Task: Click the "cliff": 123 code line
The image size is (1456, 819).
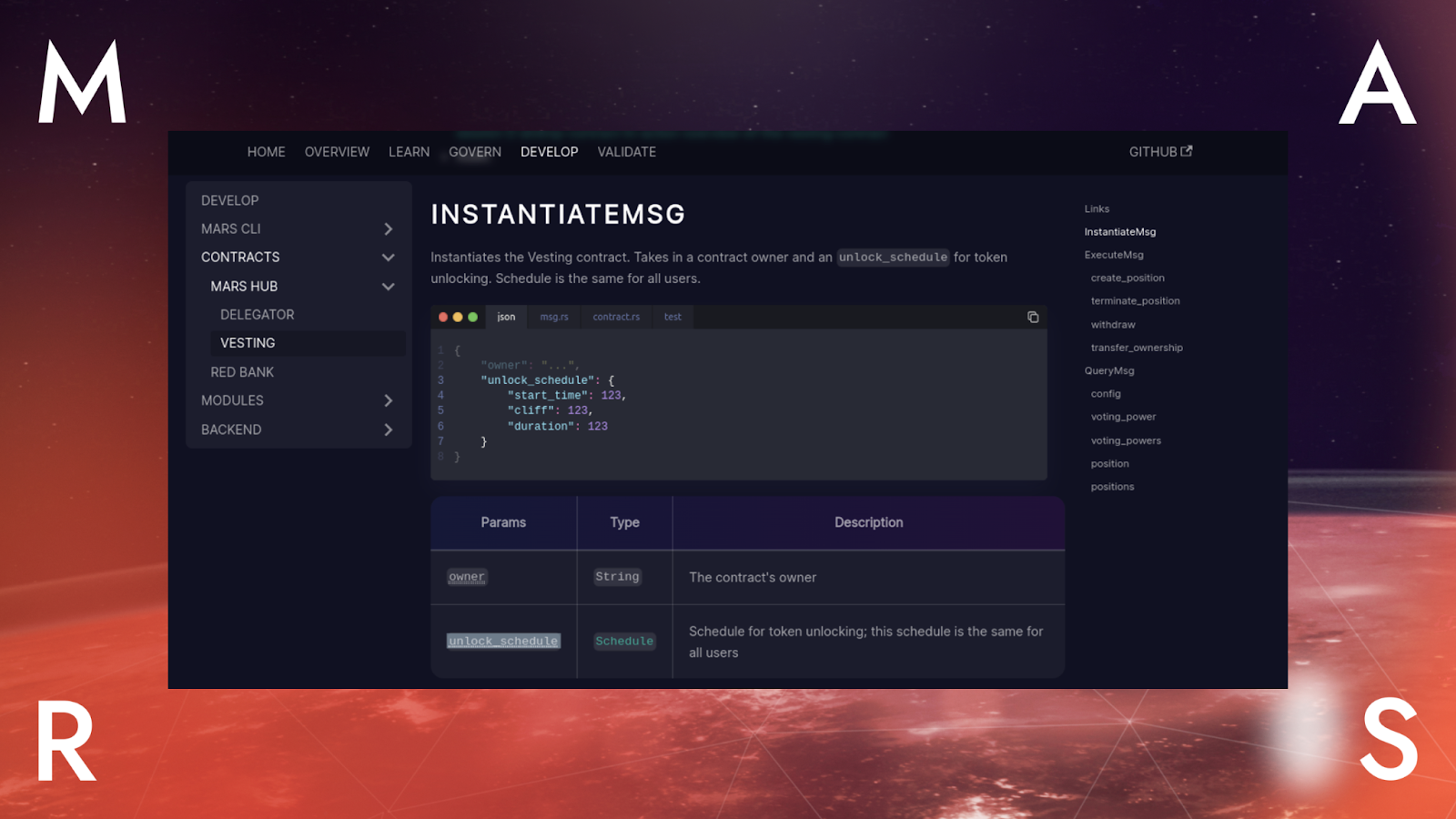Action: 551,410
